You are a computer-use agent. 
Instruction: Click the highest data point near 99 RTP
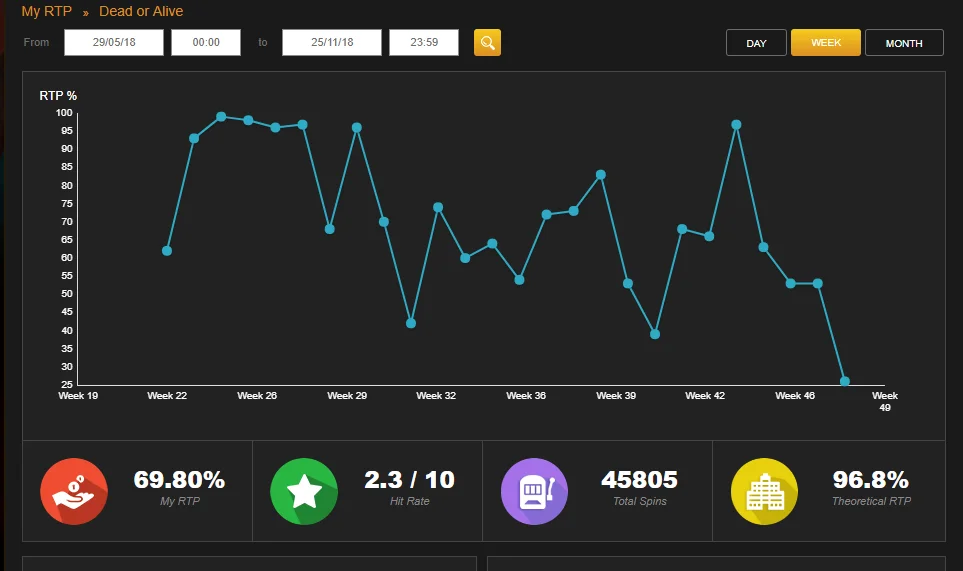[221, 117]
